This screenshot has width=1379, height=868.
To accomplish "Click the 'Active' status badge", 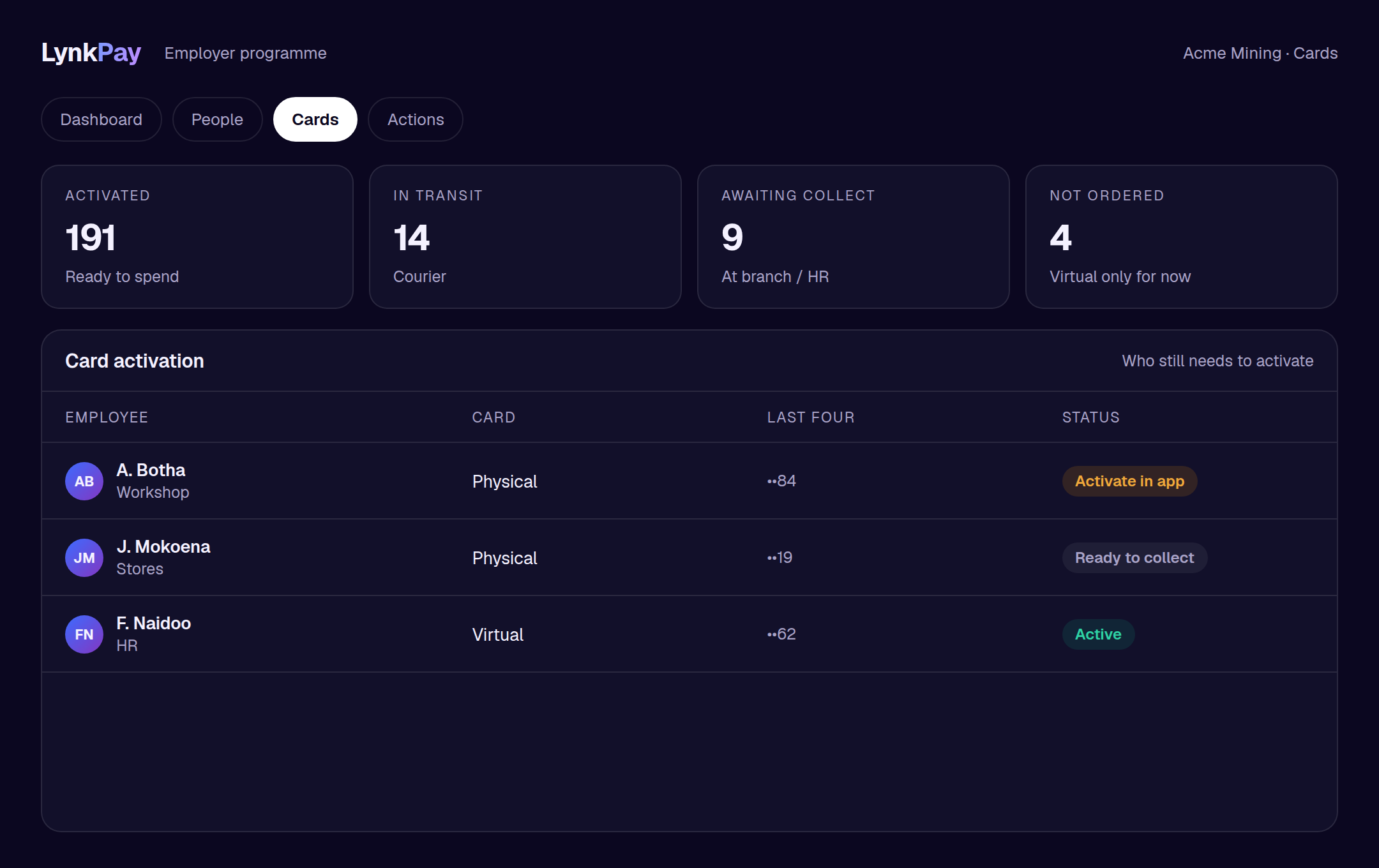I will pos(1098,634).
